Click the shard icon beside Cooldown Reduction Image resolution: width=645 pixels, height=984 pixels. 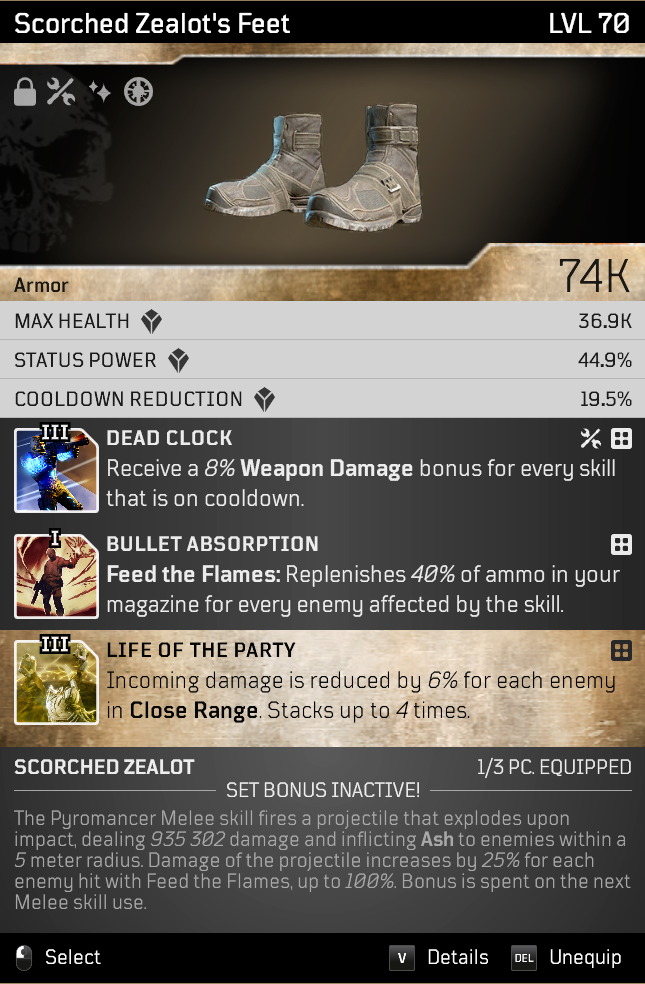265,400
